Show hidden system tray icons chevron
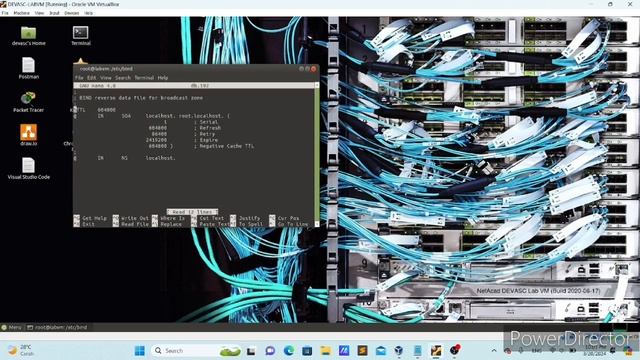The image size is (640, 360). click(x=494, y=351)
